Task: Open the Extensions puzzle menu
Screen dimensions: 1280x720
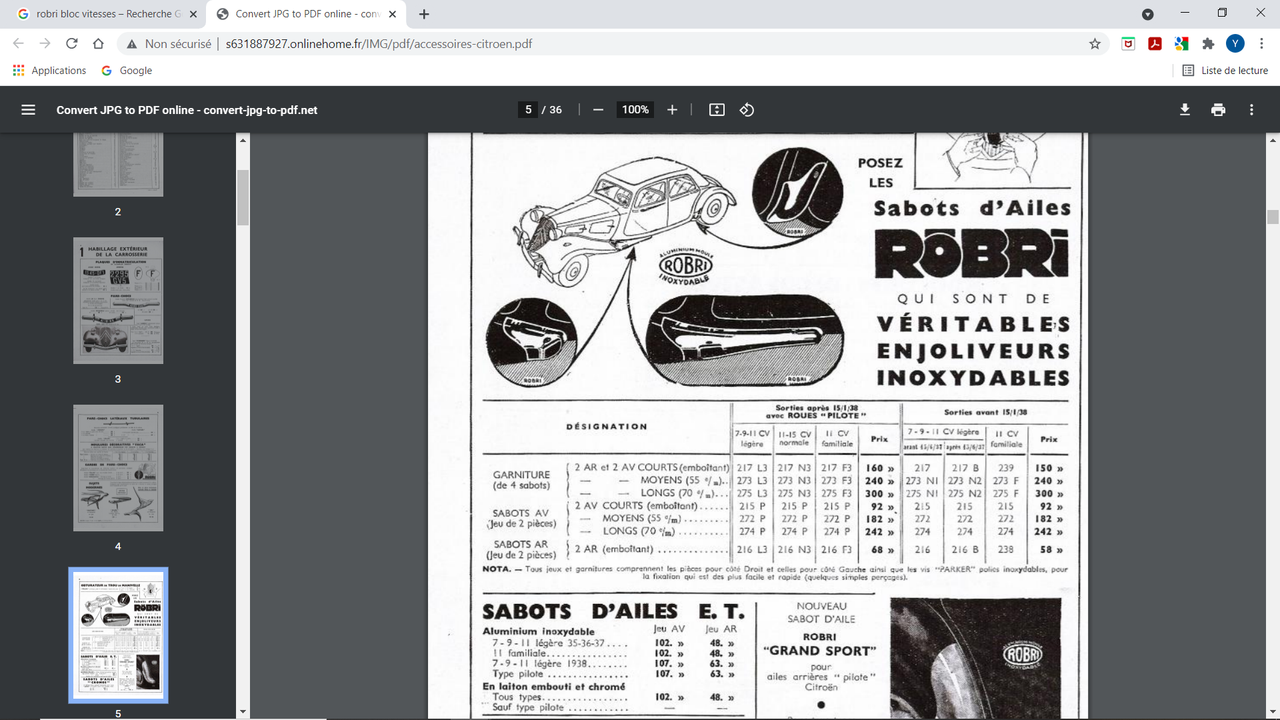Action: [x=1208, y=44]
